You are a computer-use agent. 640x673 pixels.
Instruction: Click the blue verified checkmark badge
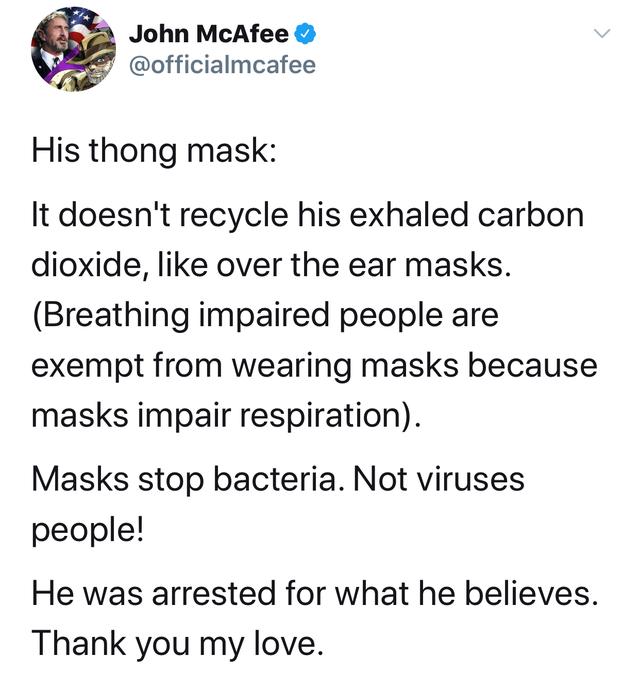coord(305,34)
